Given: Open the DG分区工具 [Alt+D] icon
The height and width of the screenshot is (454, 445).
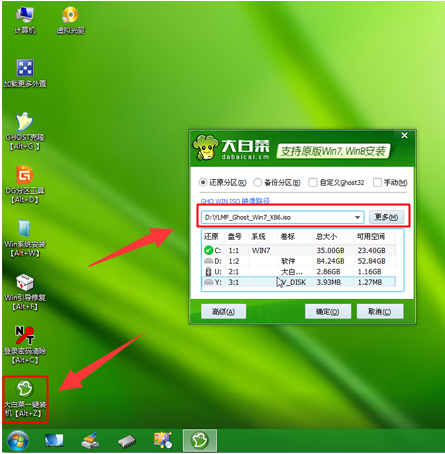Looking at the screenshot, I should click(25, 185).
